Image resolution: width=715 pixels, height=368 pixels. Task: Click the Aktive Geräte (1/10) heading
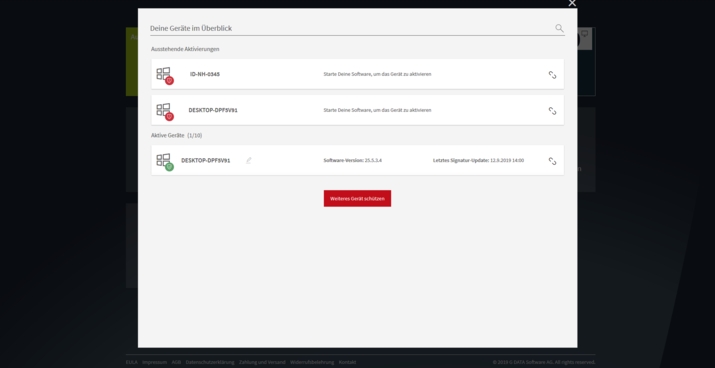[x=176, y=135]
